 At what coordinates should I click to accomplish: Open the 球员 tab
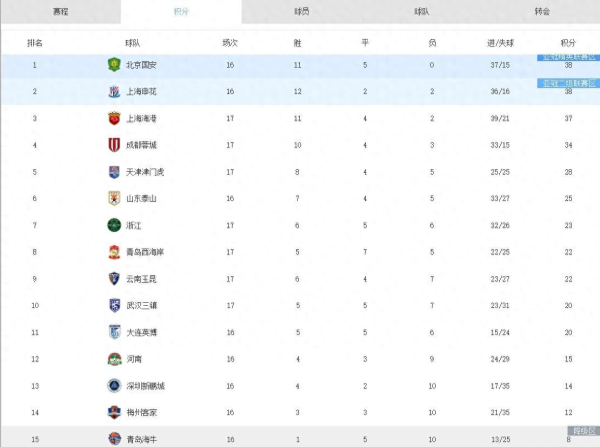[x=302, y=11]
